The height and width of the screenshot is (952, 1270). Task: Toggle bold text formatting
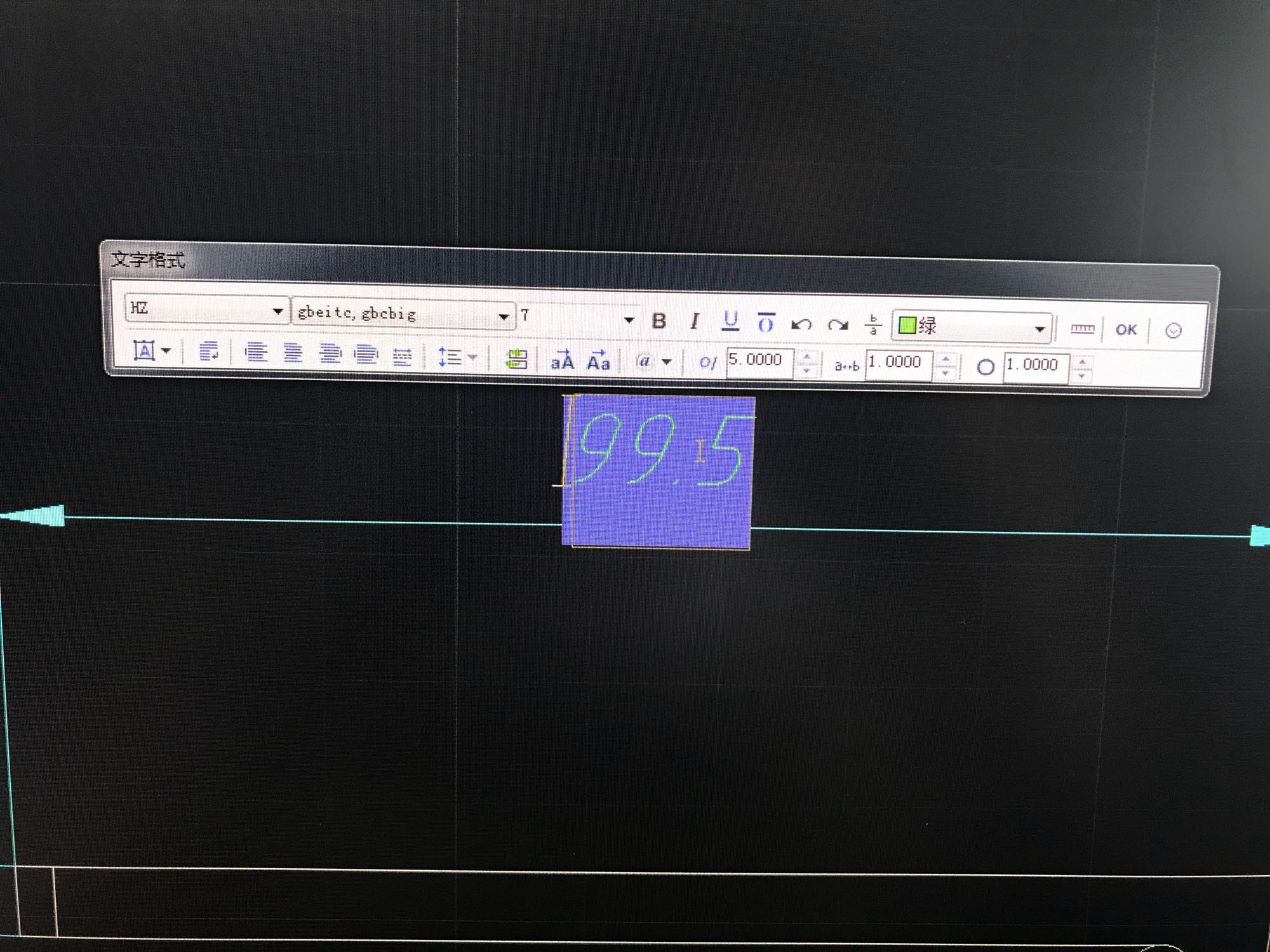(x=659, y=321)
